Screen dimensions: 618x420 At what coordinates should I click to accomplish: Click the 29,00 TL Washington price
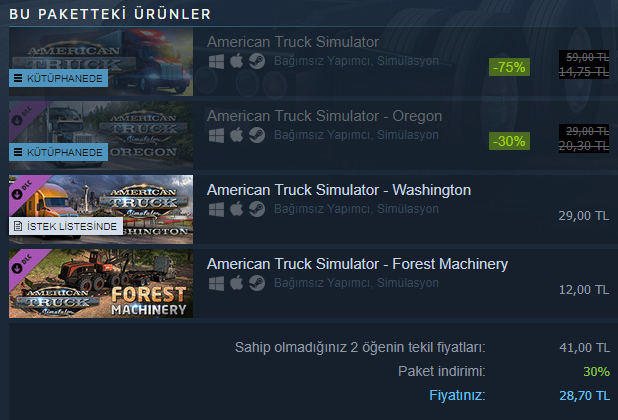(x=584, y=216)
